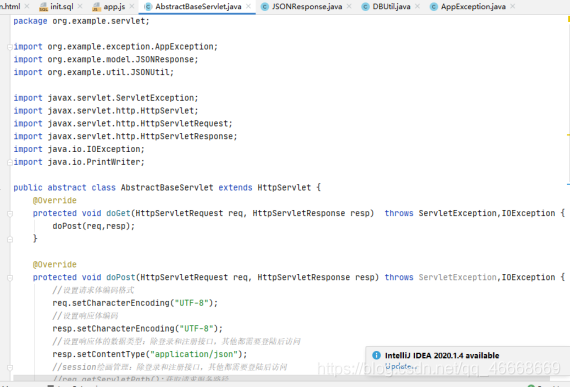Click the doPost method name in signature
This screenshot has height=387, width=570.
121,277
